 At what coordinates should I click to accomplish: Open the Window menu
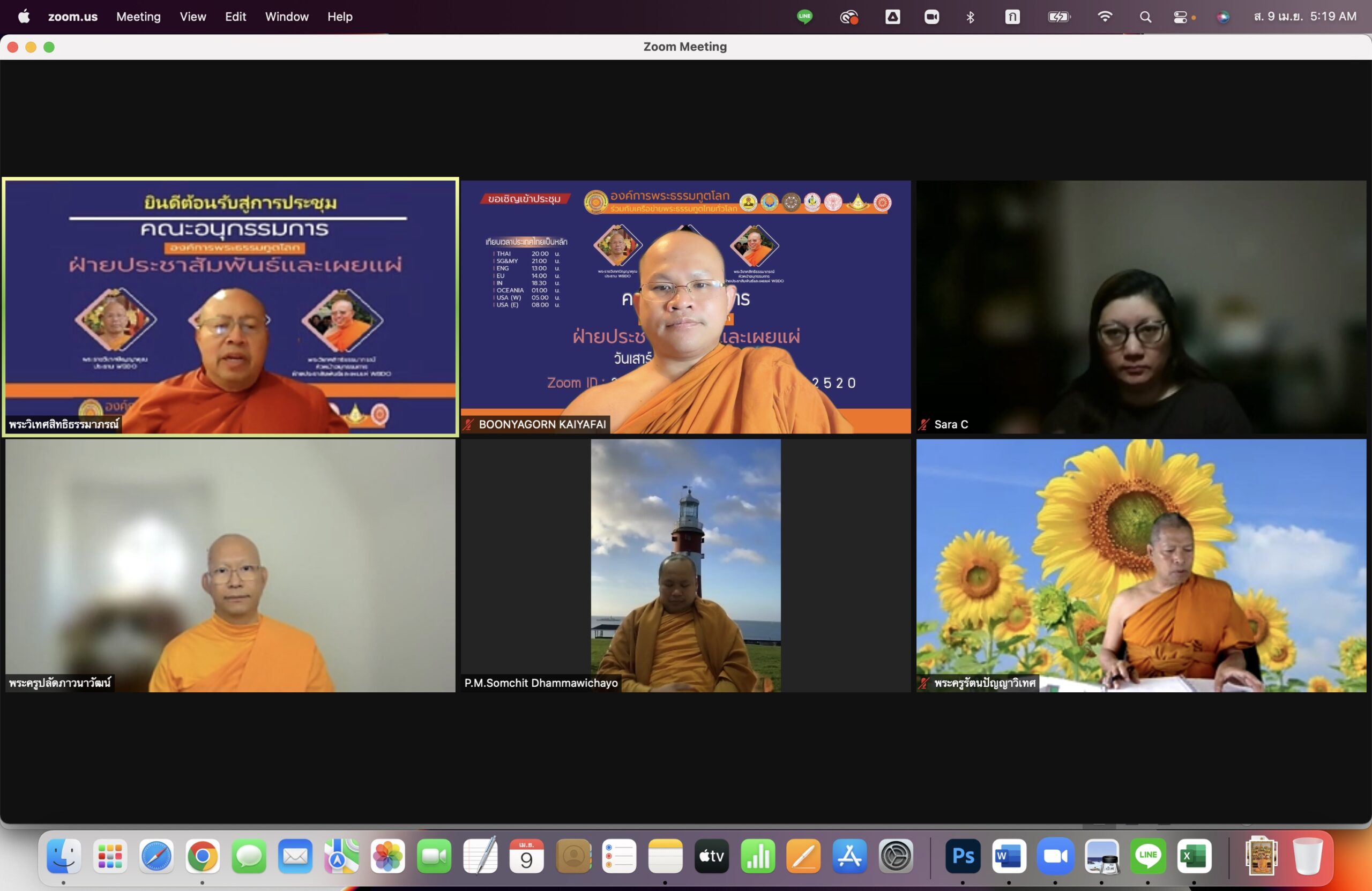coord(287,17)
